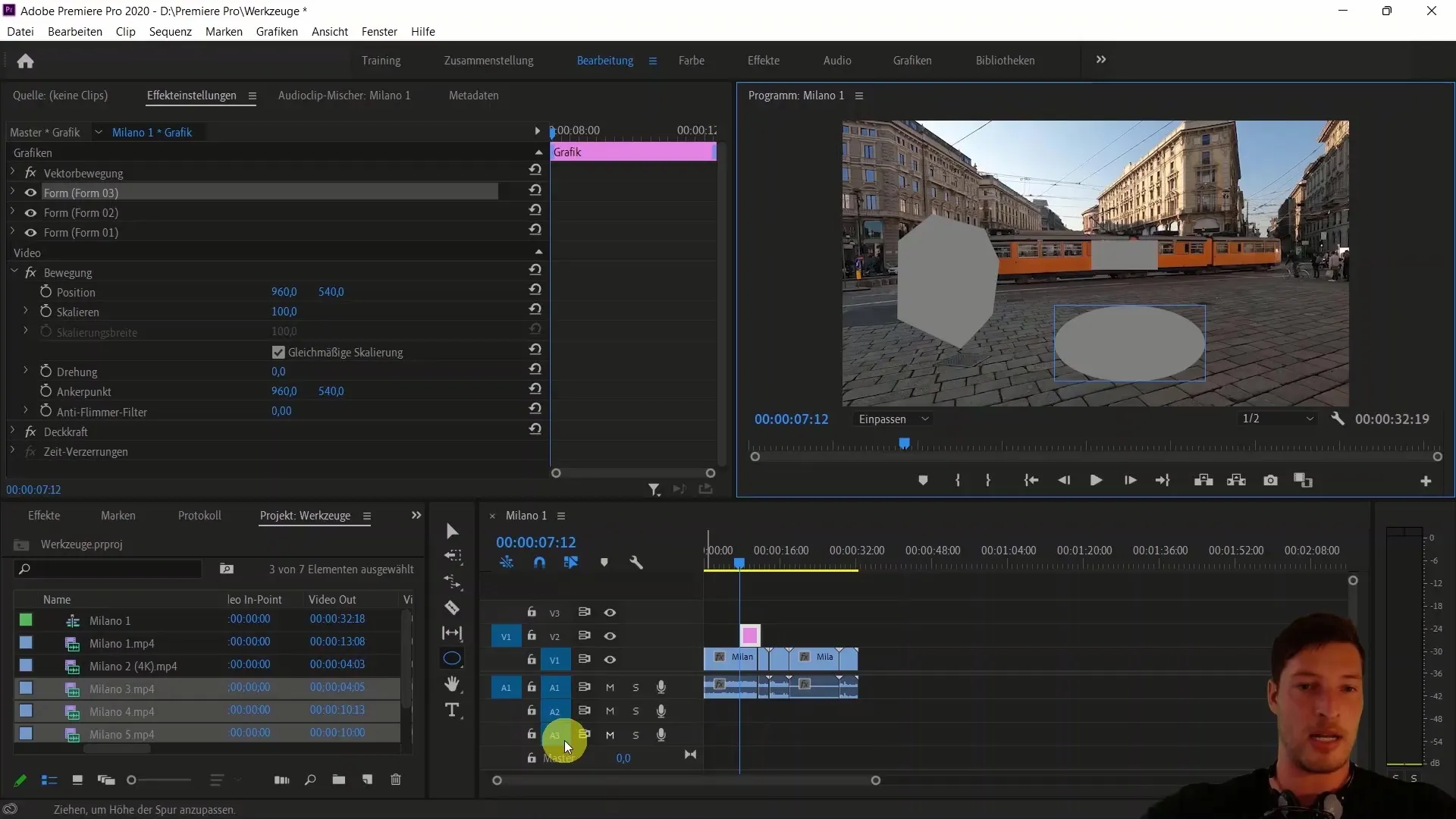This screenshot has width=1456, height=819.
Task: Click the Lift button
Action: (1203, 481)
